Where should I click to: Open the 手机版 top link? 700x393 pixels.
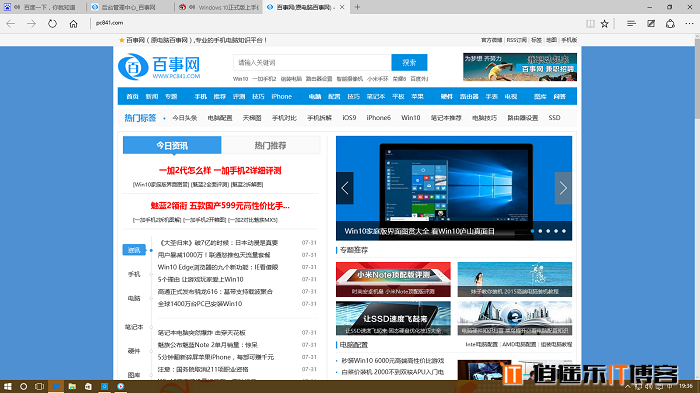pyautogui.click(x=569, y=40)
